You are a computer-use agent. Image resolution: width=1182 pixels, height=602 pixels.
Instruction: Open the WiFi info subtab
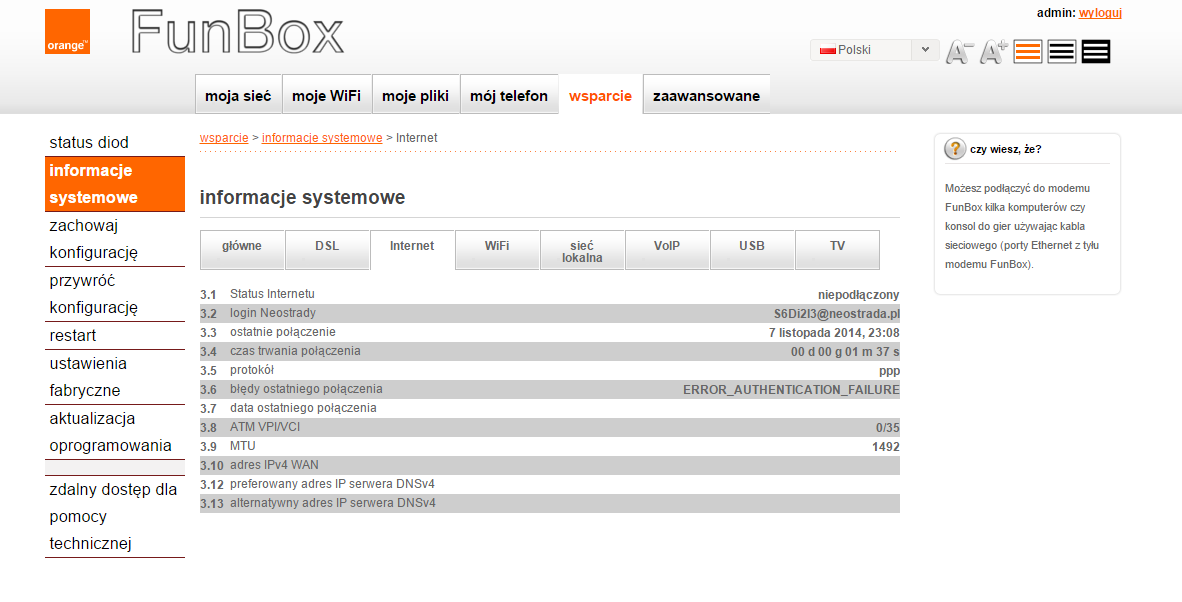coord(497,249)
